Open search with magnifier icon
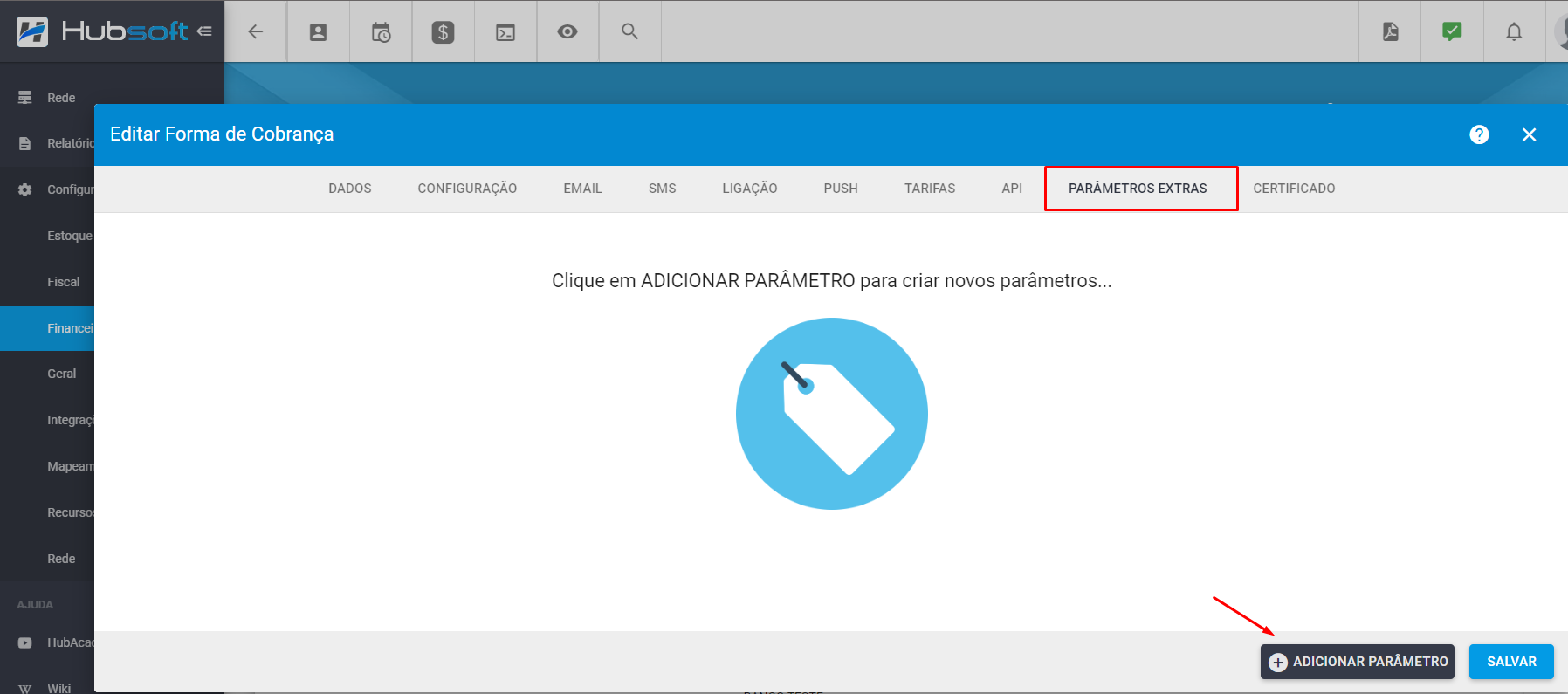The width and height of the screenshot is (1568, 694). (x=629, y=31)
